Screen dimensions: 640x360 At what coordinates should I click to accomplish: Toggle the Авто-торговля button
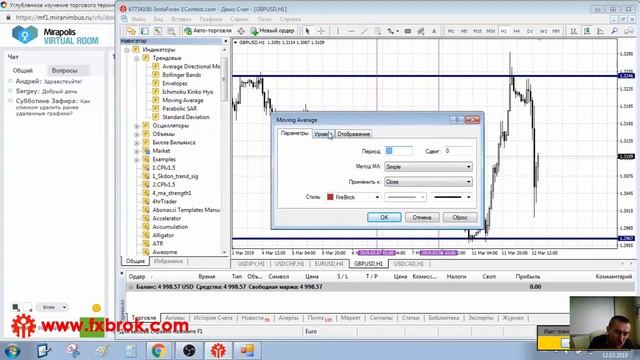[x=208, y=31]
